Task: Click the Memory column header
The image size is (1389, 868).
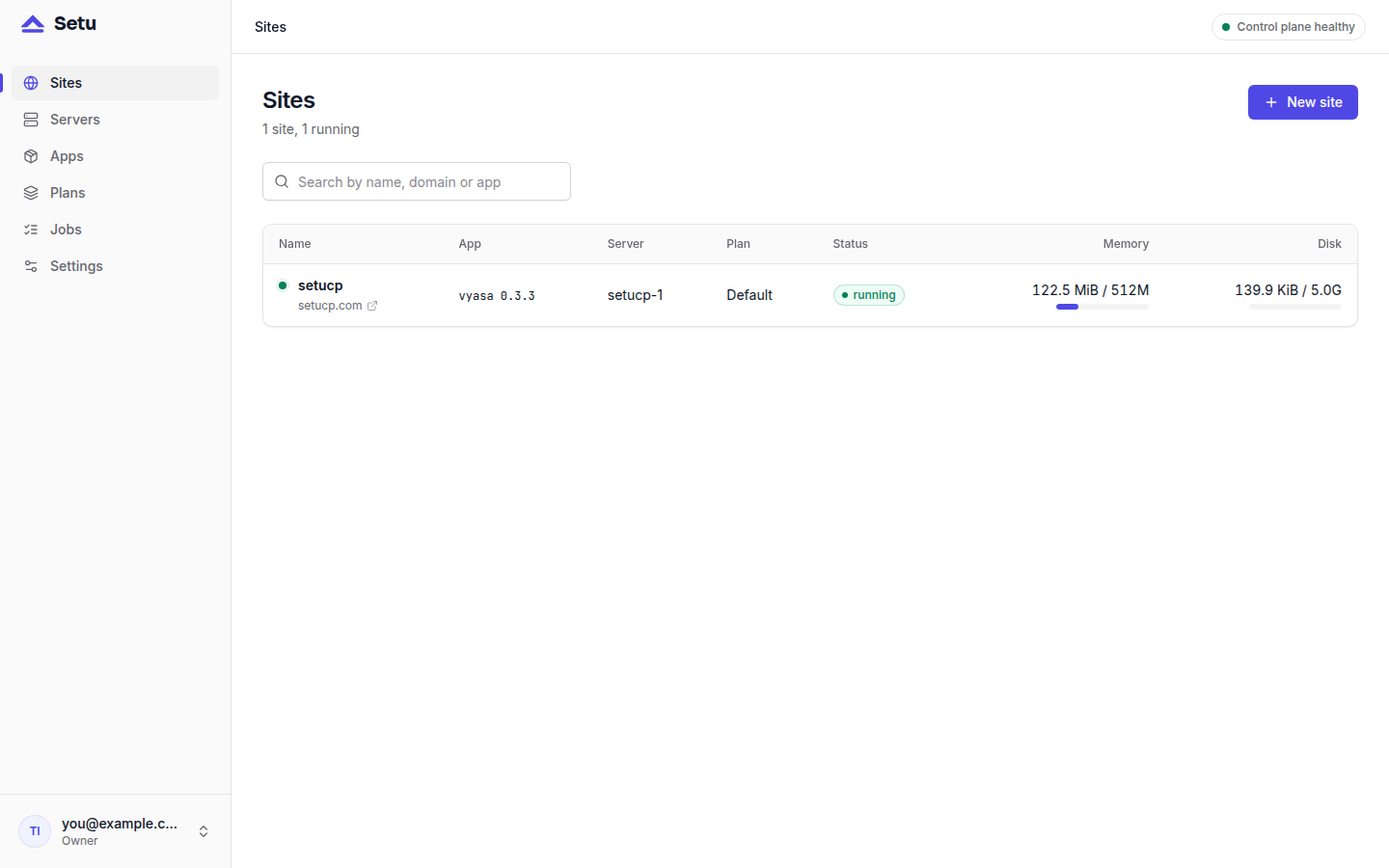Action: point(1126,244)
